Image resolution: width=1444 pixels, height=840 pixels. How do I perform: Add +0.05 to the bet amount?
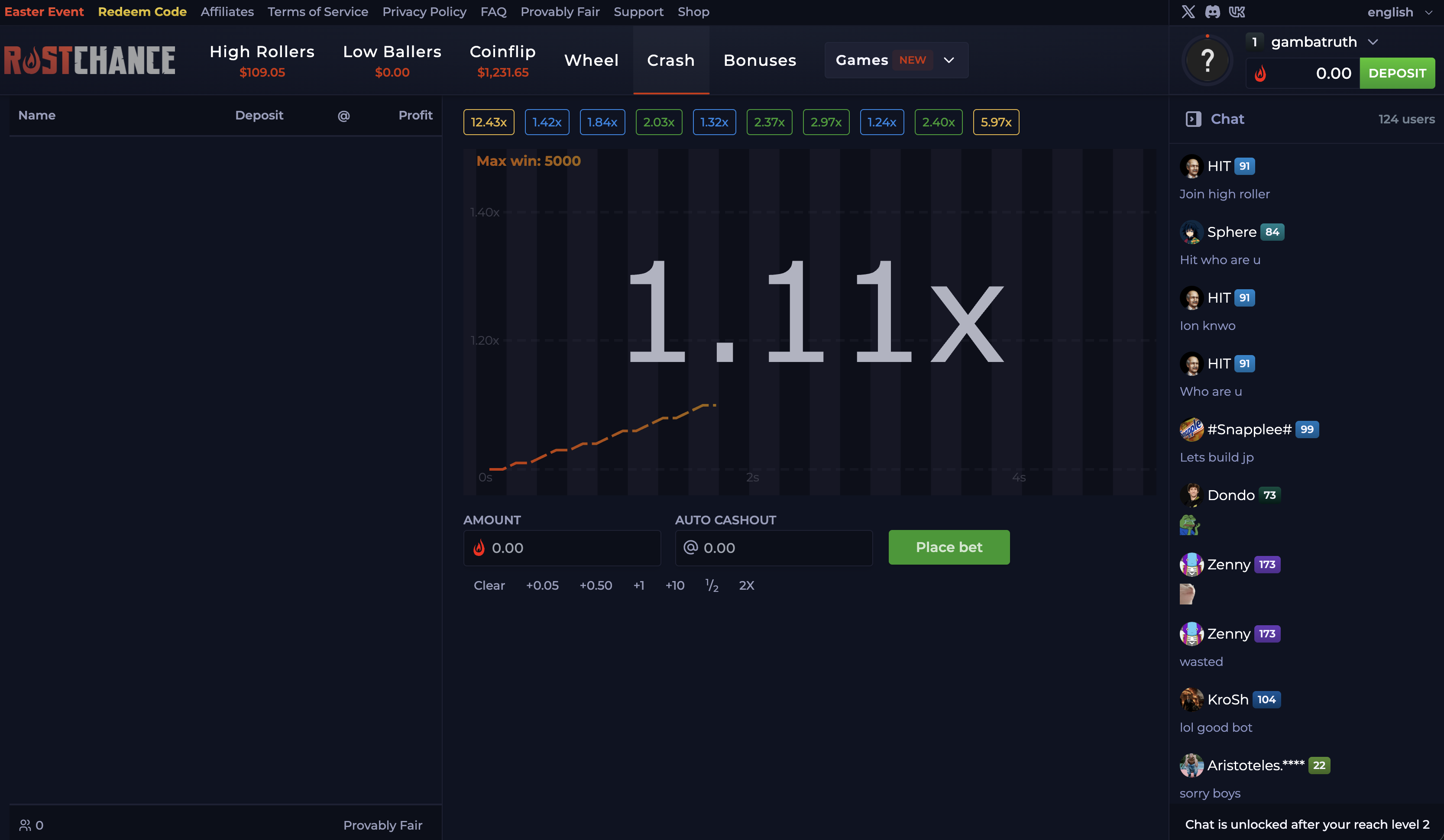pyautogui.click(x=542, y=585)
